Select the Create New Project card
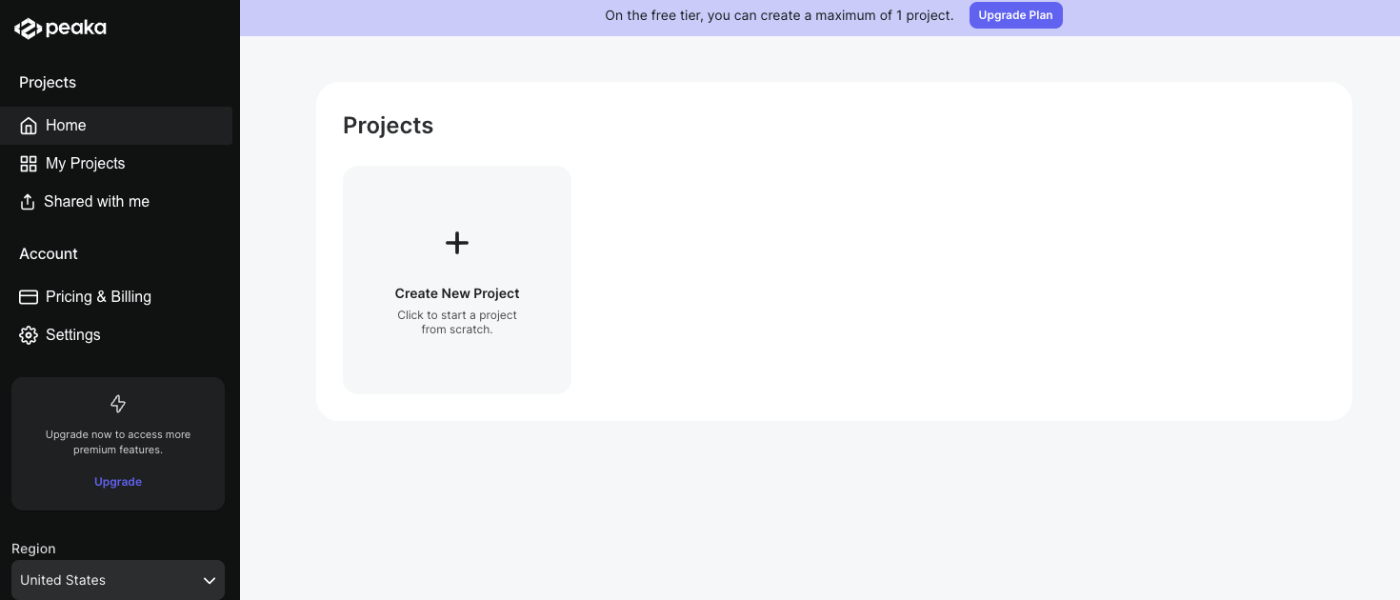 (457, 280)
